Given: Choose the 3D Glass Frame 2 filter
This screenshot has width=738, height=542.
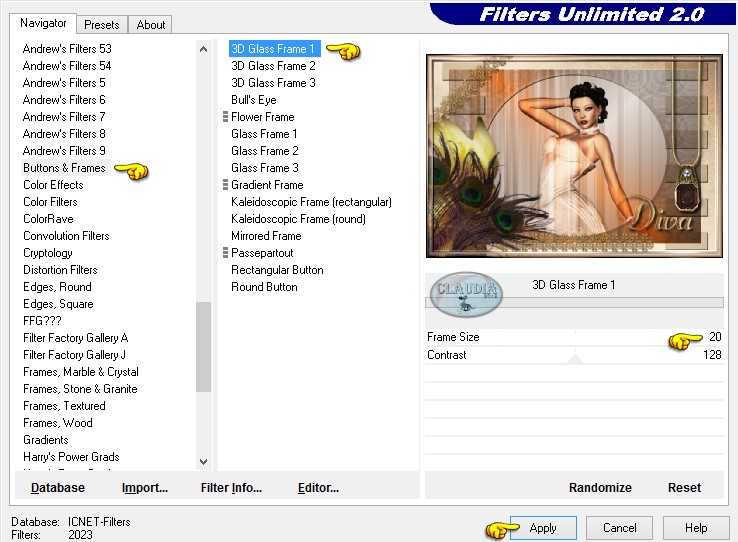Looking at the screenshot, I should pyautogui.click(x=273, y=66).
